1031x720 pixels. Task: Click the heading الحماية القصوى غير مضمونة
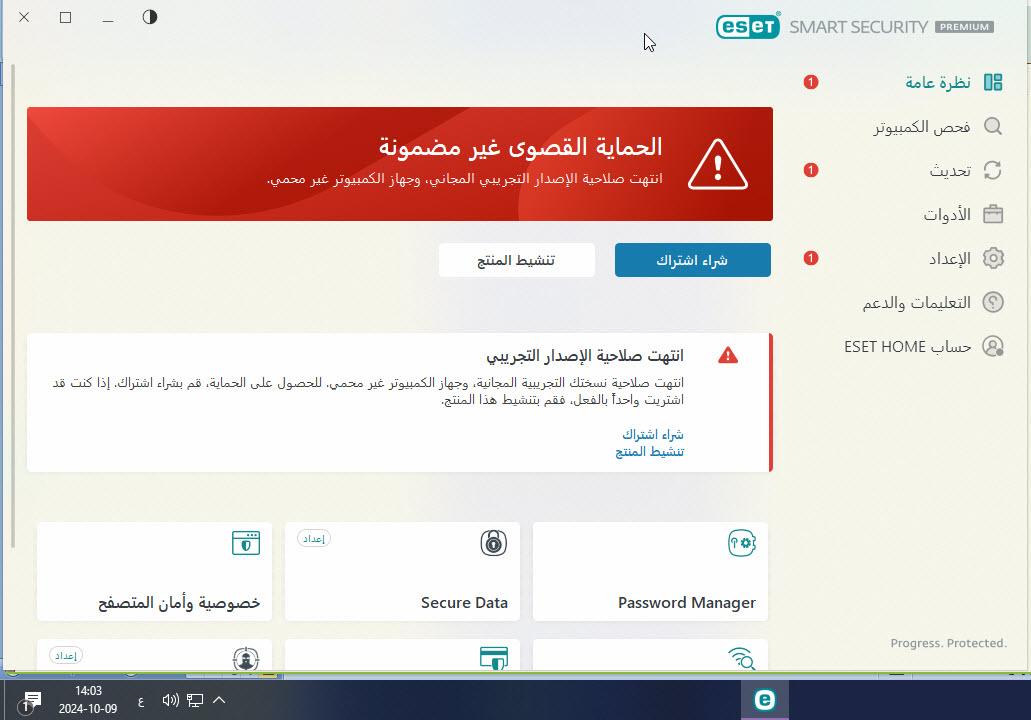pyautogui.click(x=521, y=146)
